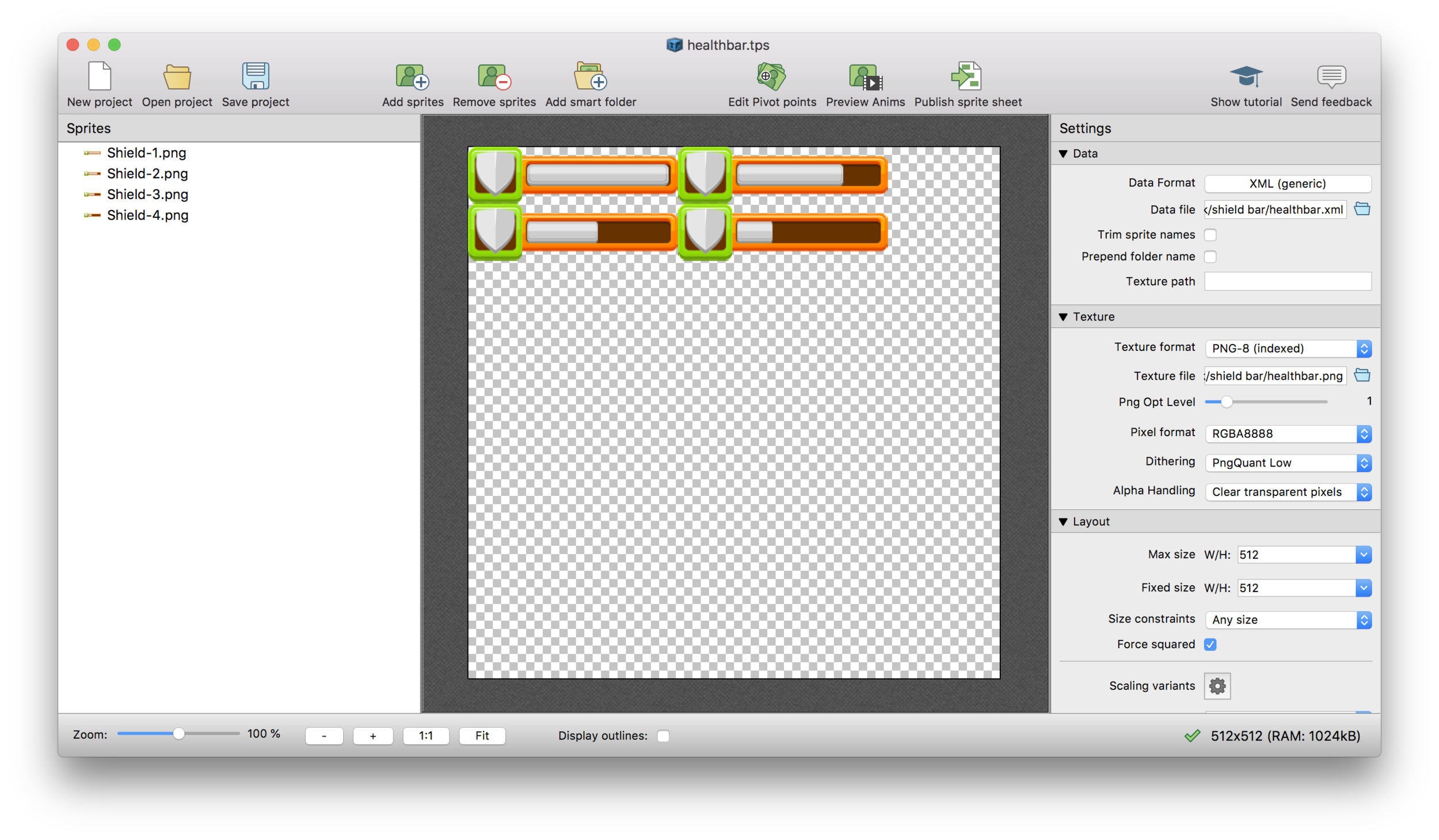Viewport: 1439px width, 840px height.
Task: Click Shield-2.png sprite thumbnail icon
Action: pos(92,174)
